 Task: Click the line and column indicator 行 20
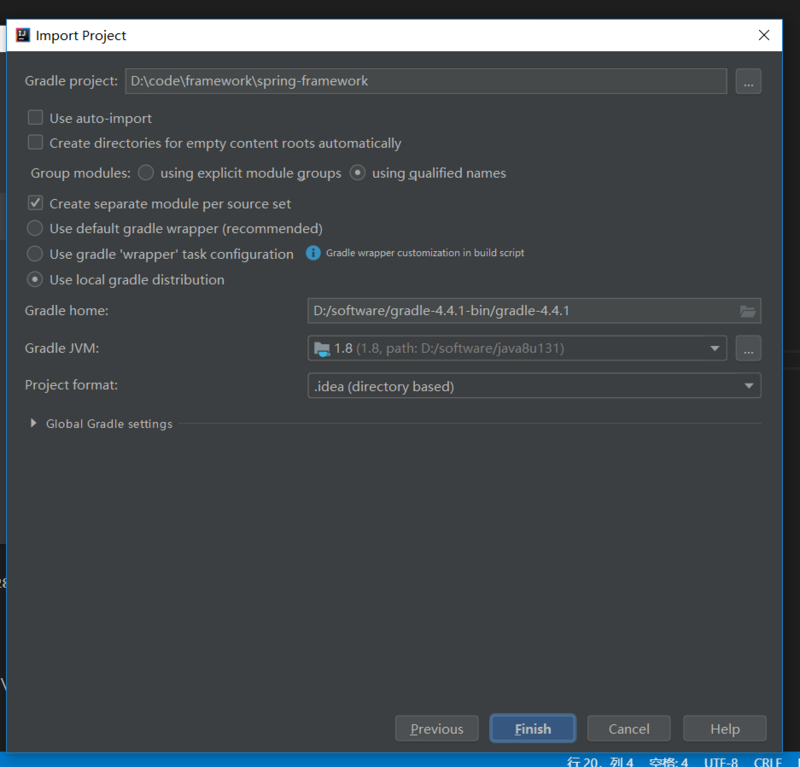(599, 761)
